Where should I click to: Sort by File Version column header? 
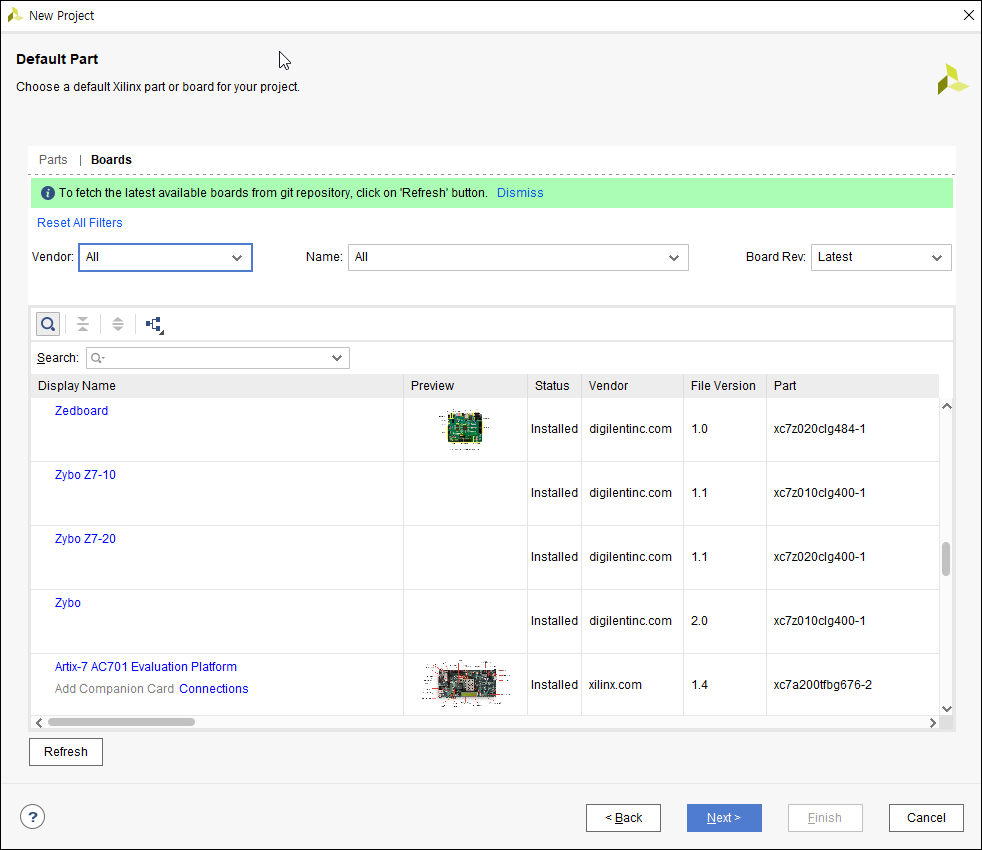point(725,386)
